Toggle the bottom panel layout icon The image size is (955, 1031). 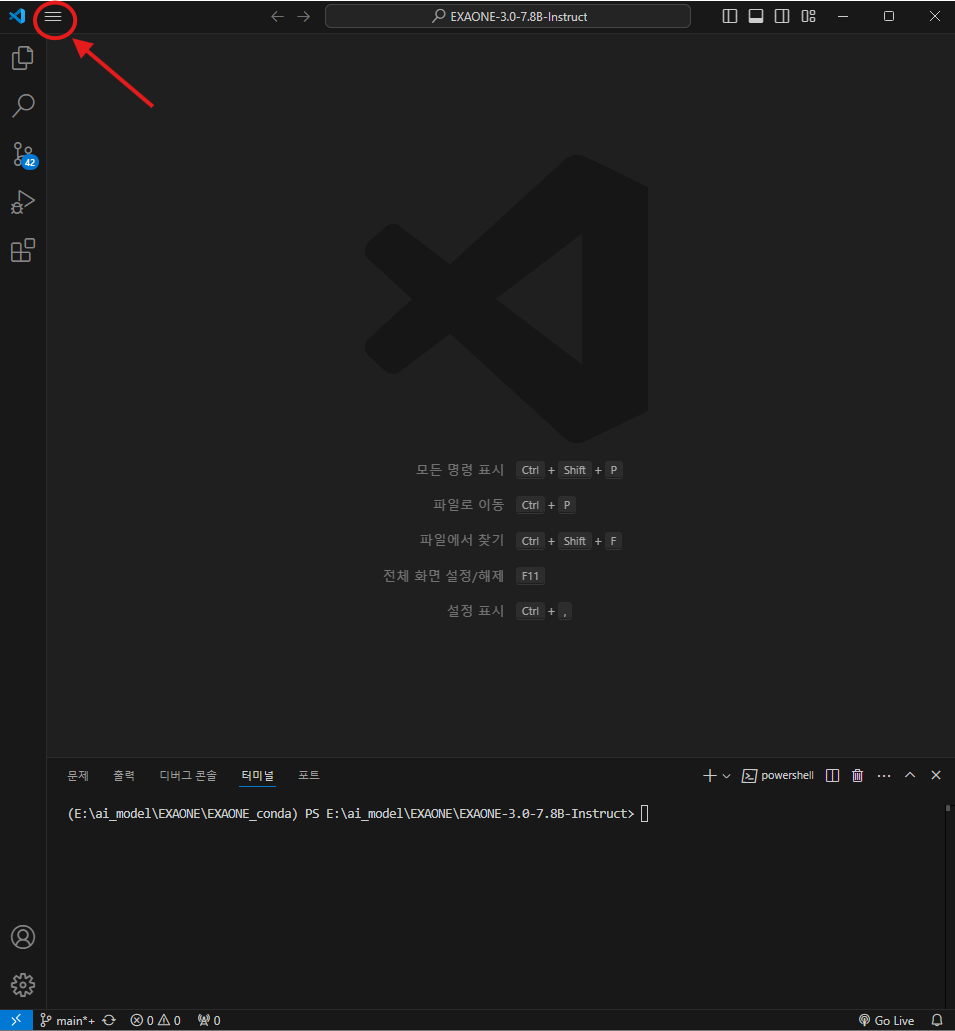756,16
